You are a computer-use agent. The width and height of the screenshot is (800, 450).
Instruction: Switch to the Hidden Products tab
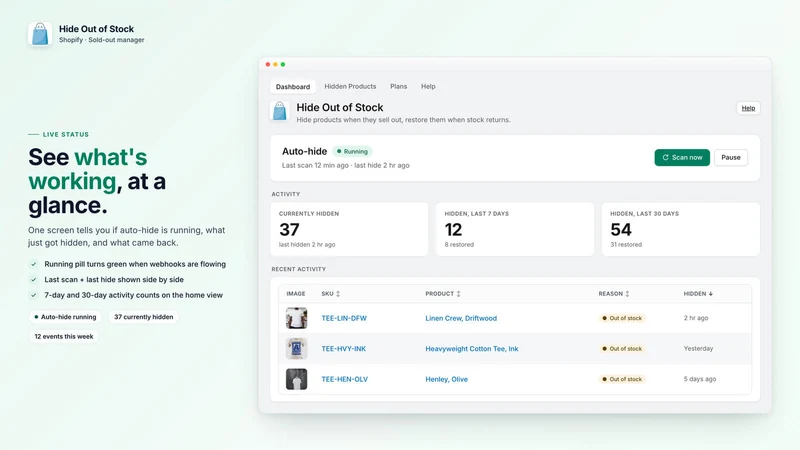(350, 87)
